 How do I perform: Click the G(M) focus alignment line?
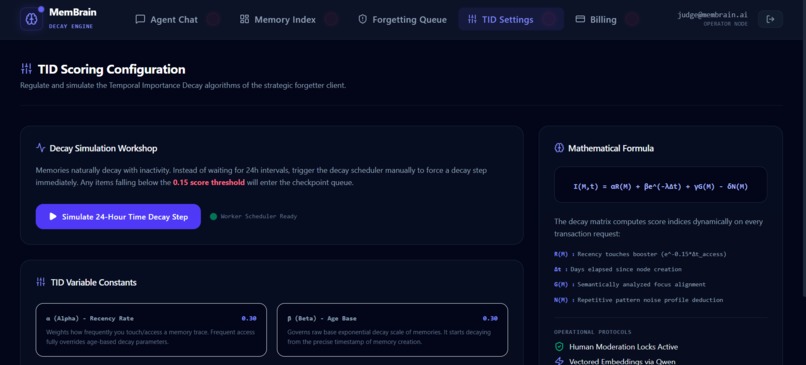(x=630, y=284)
